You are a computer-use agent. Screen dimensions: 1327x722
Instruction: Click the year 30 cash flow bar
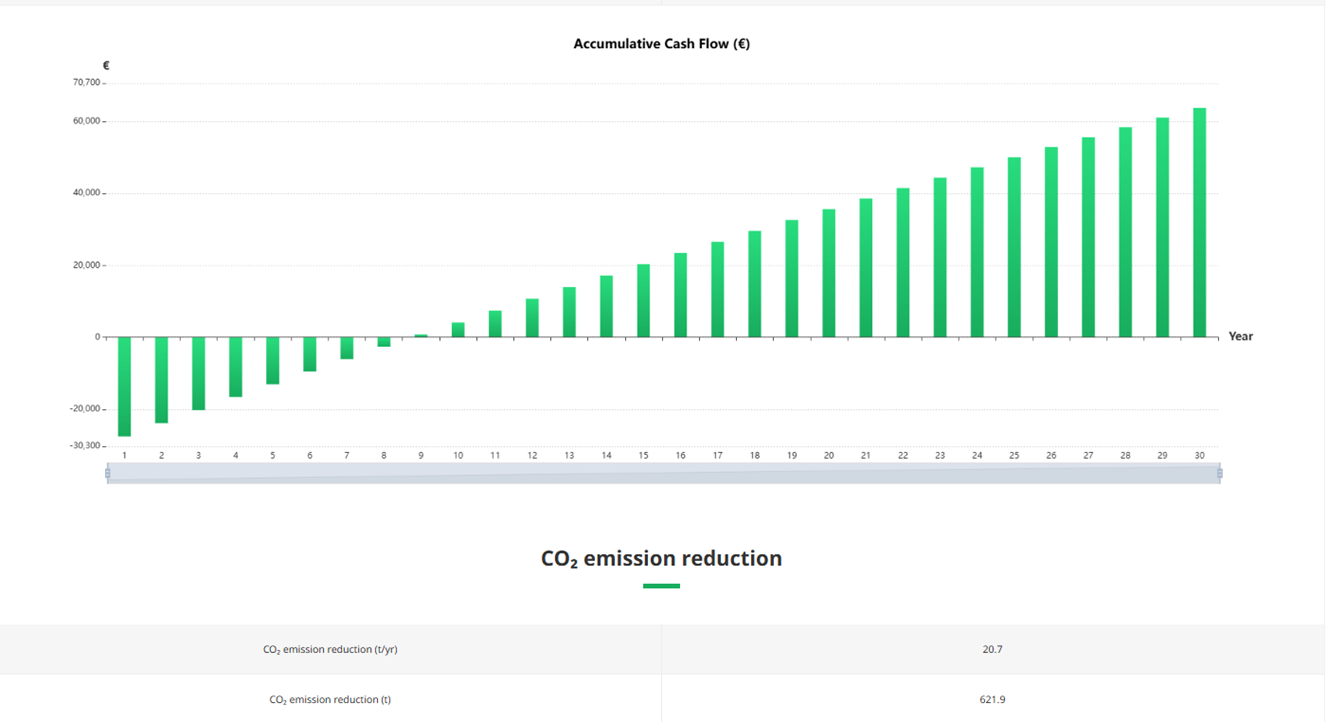pyautogui.click(x=1199, y=222)
